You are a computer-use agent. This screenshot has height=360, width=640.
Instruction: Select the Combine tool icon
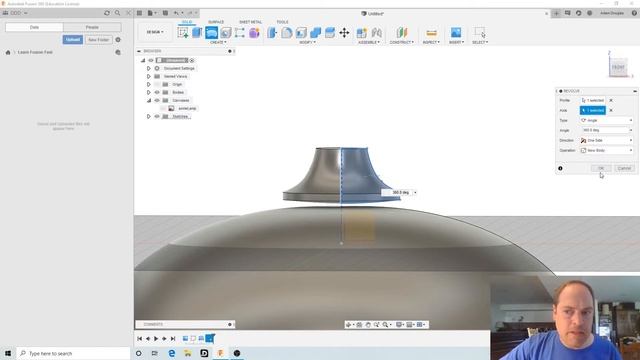coord(316,32)
